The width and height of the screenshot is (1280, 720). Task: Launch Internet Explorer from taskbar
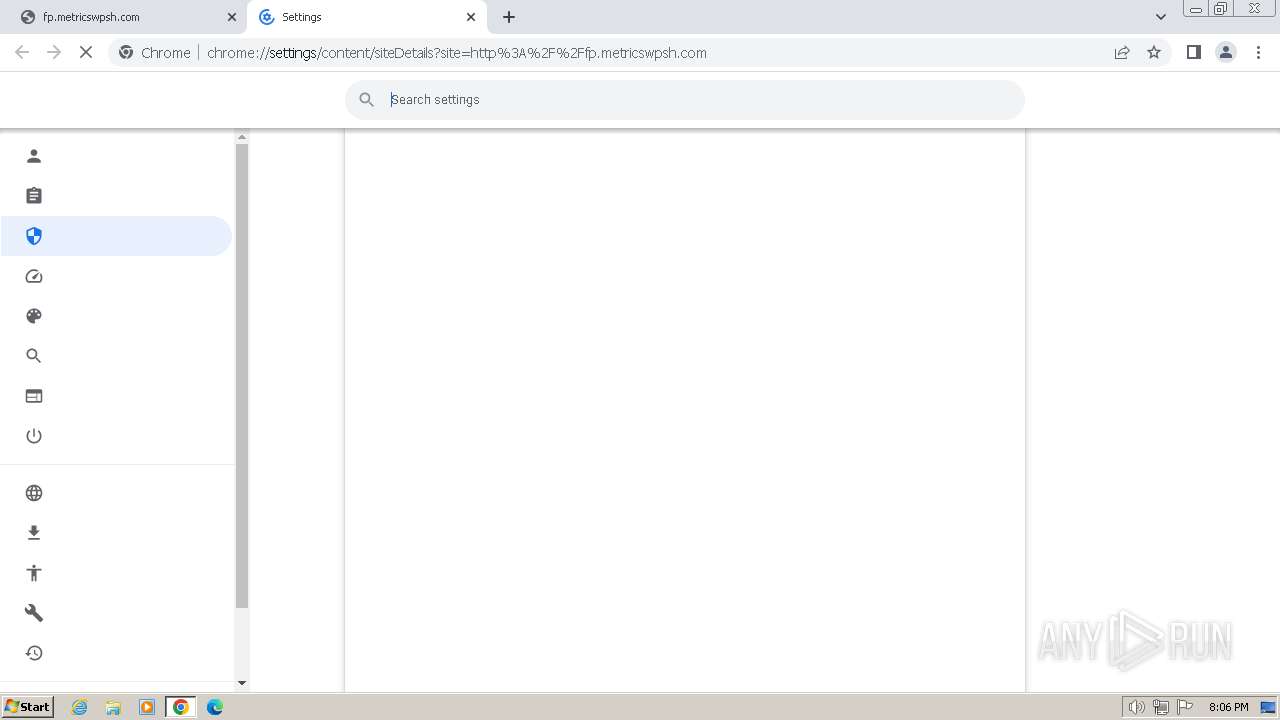80,707
